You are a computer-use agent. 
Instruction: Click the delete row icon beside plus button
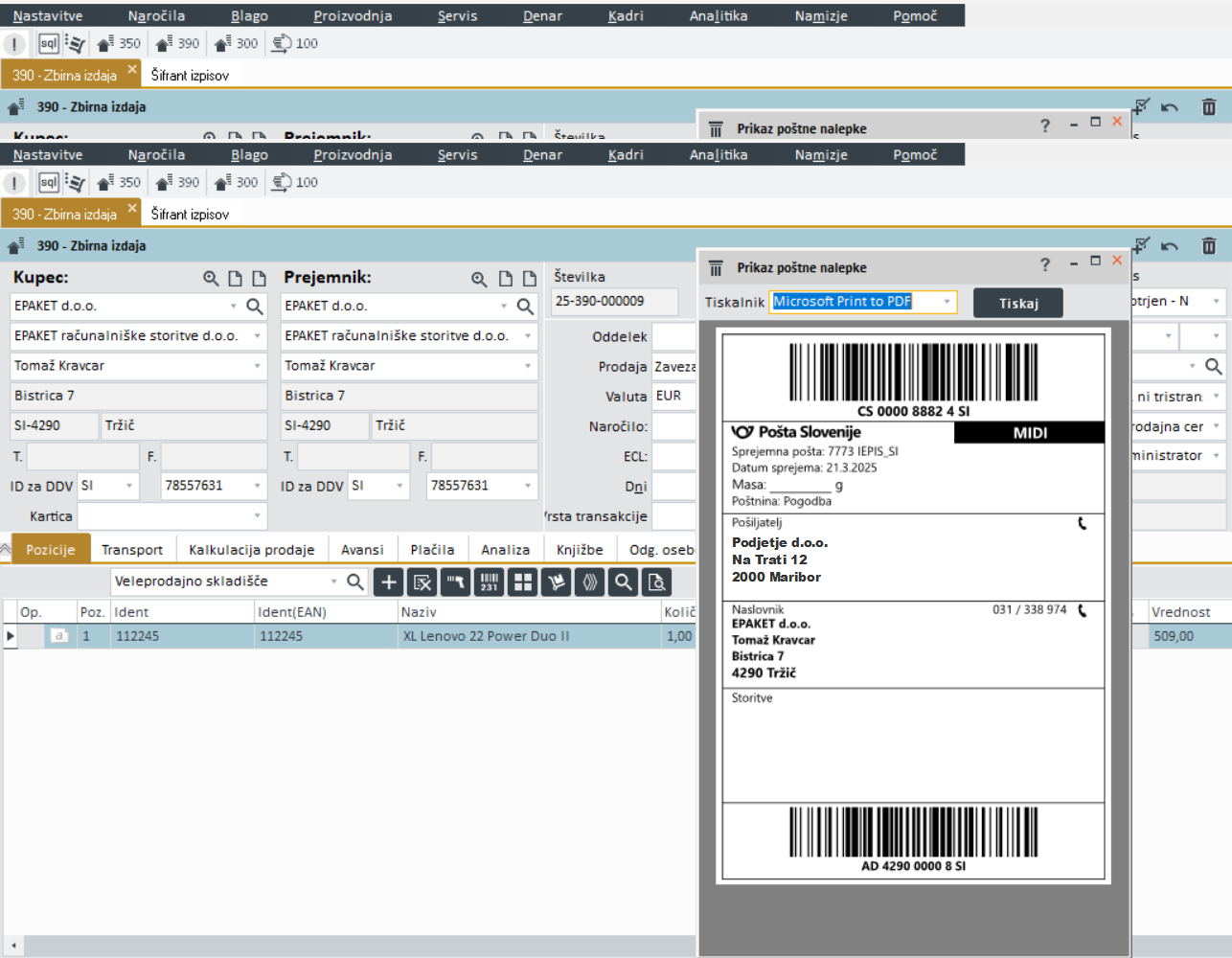[x=422, y=582]
